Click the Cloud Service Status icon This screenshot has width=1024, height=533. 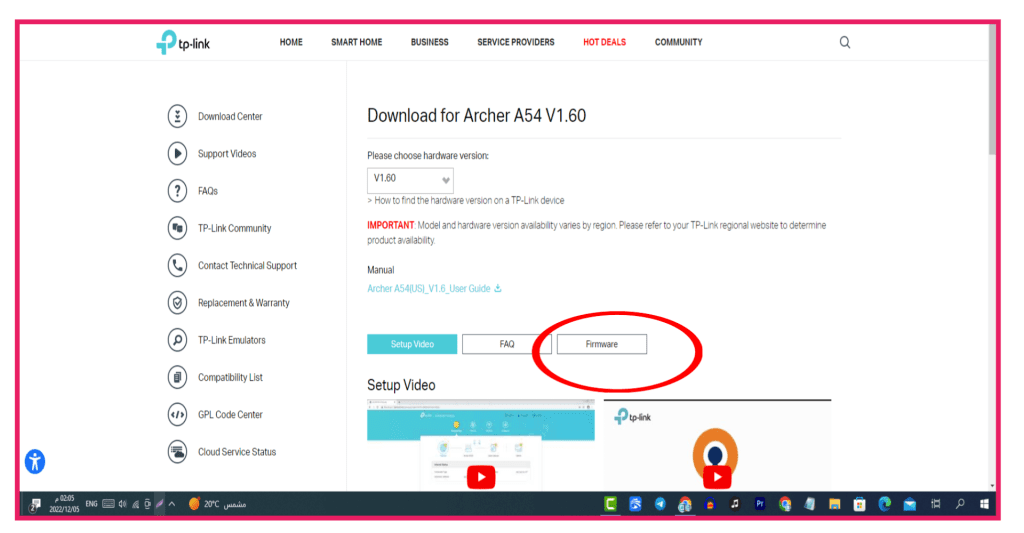177,451
